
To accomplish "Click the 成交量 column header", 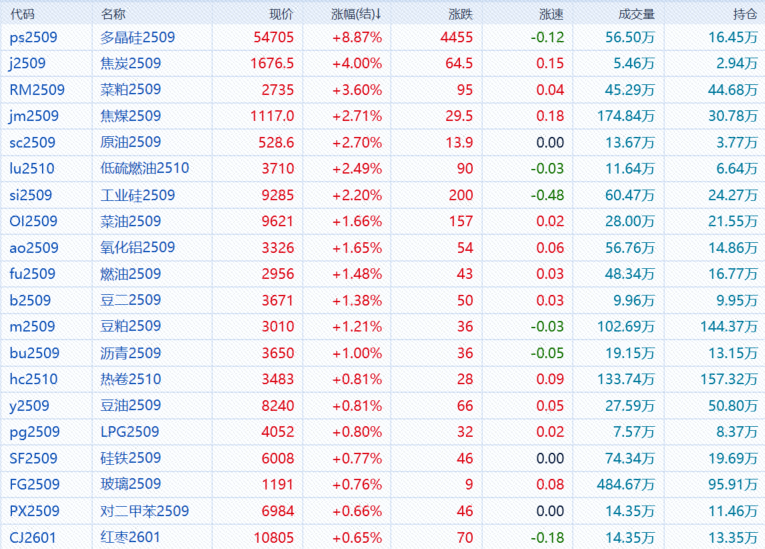I will pyautogui.click(x=636, y=15).
